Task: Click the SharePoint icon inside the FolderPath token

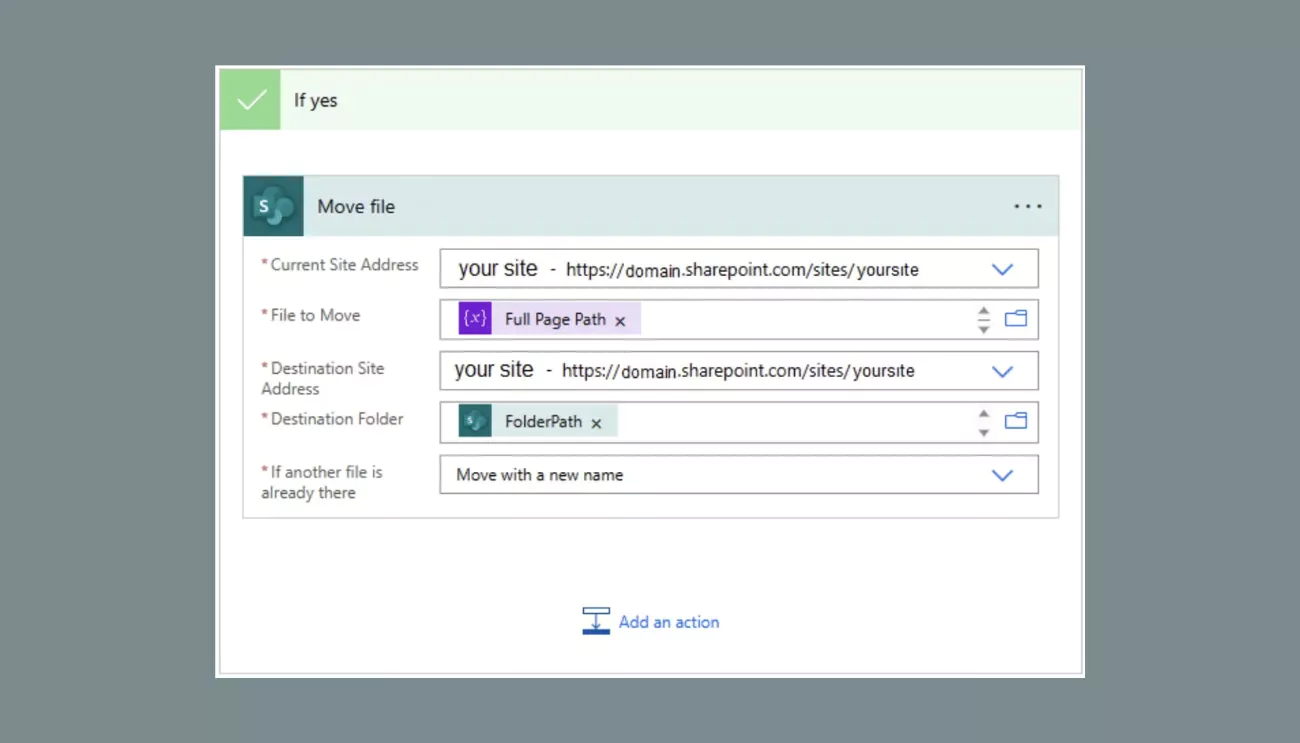Action: (x=474, y=421)
